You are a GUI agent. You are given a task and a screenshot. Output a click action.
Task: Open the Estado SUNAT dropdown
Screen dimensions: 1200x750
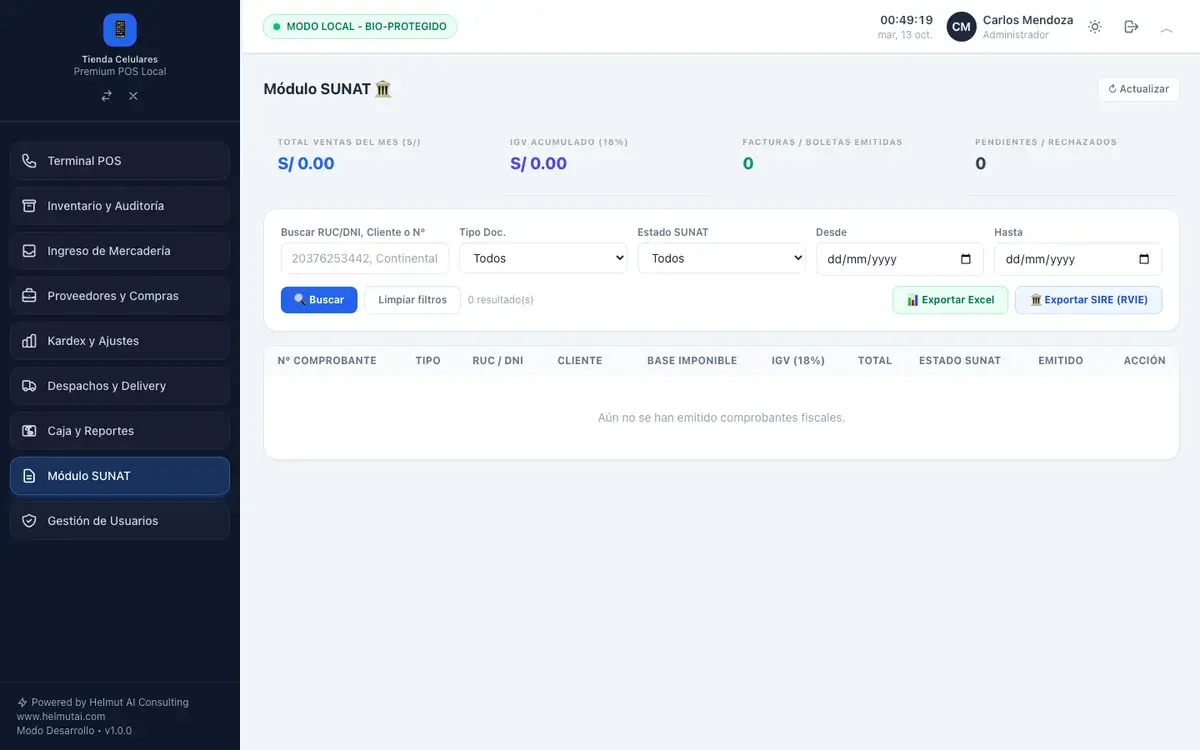point(721,258)
